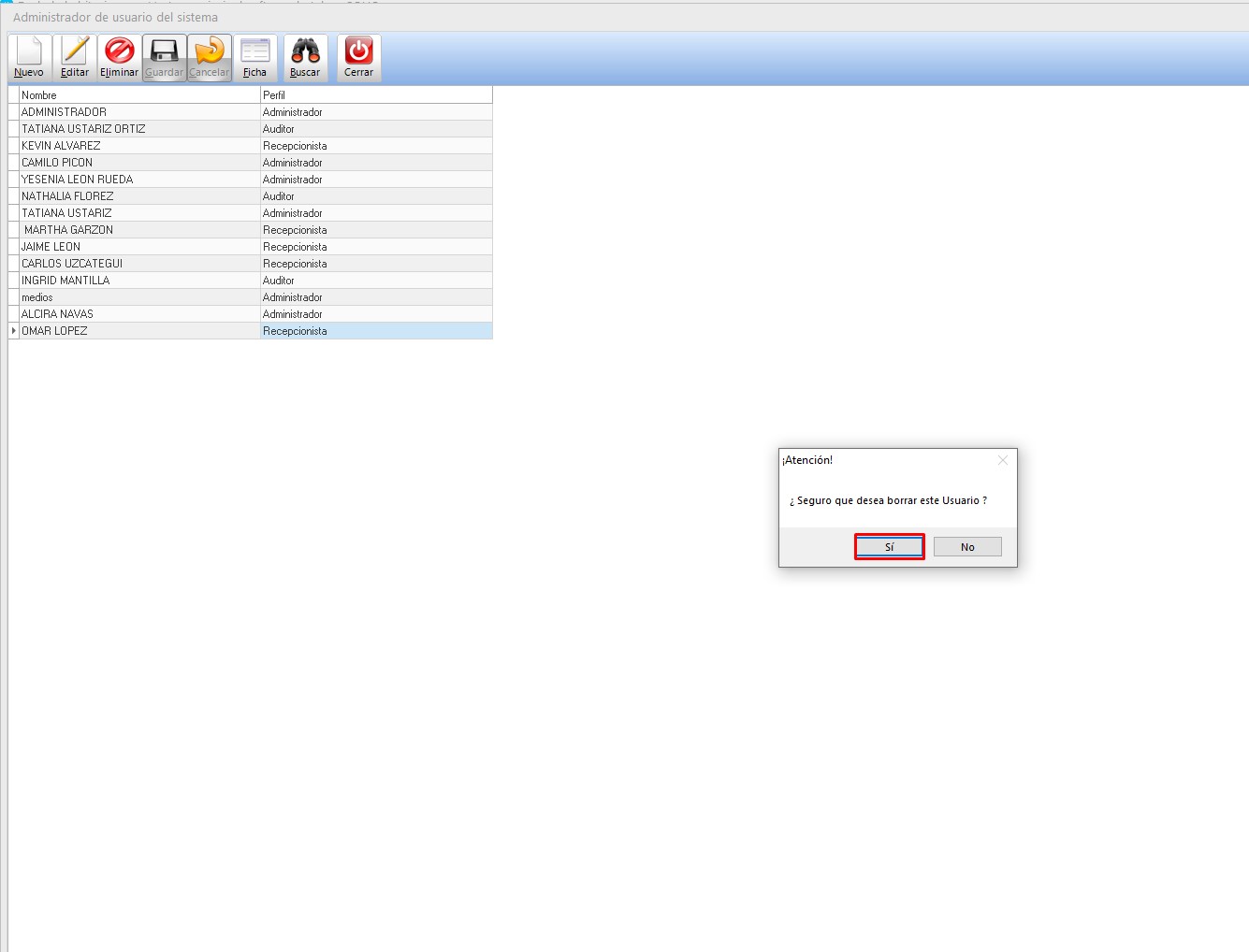Click the Buscar binoculars icon

click(305, 51)
